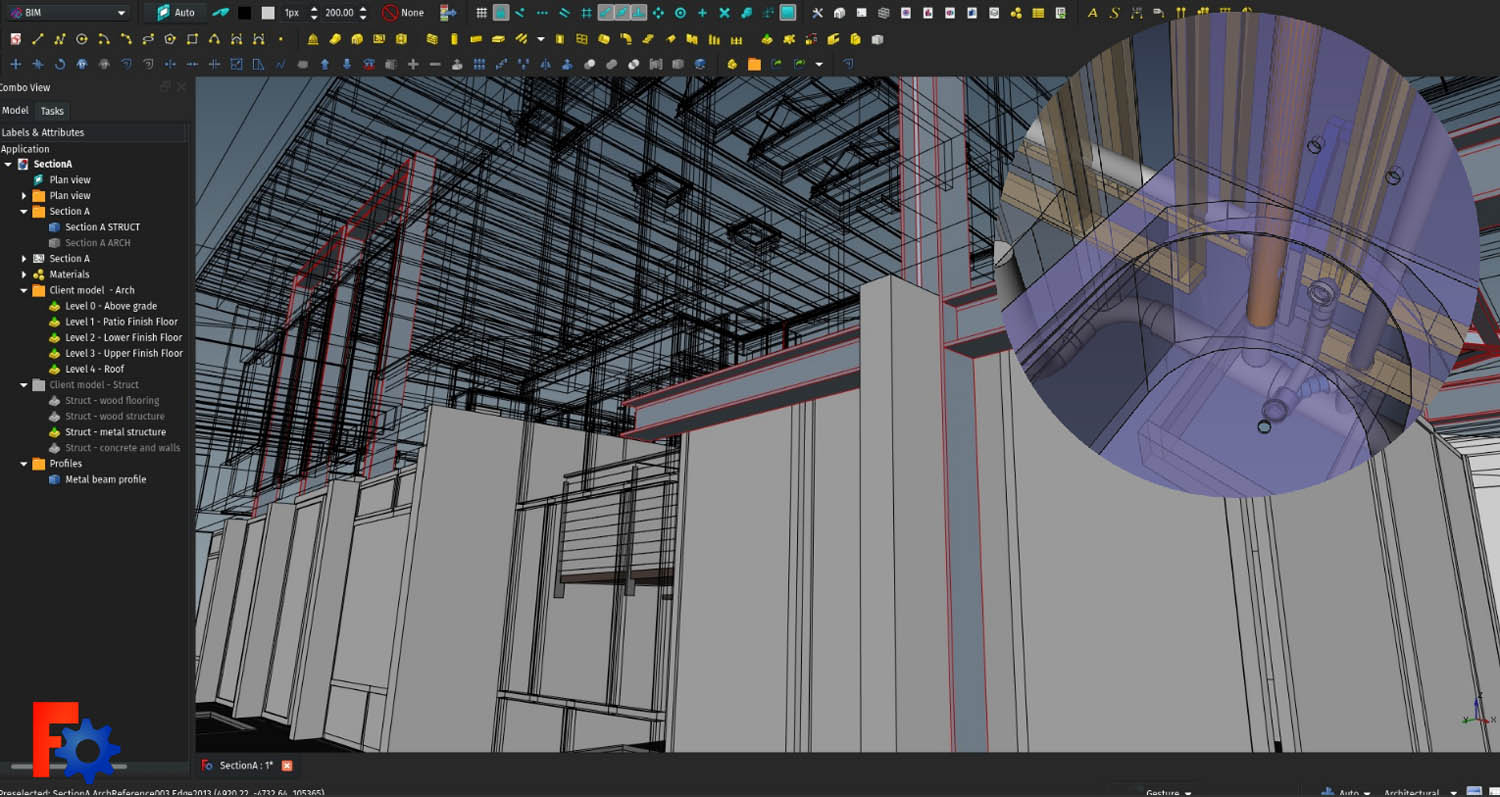
Task: Click the light gray face color swatch
Action: tap(268, 13)
